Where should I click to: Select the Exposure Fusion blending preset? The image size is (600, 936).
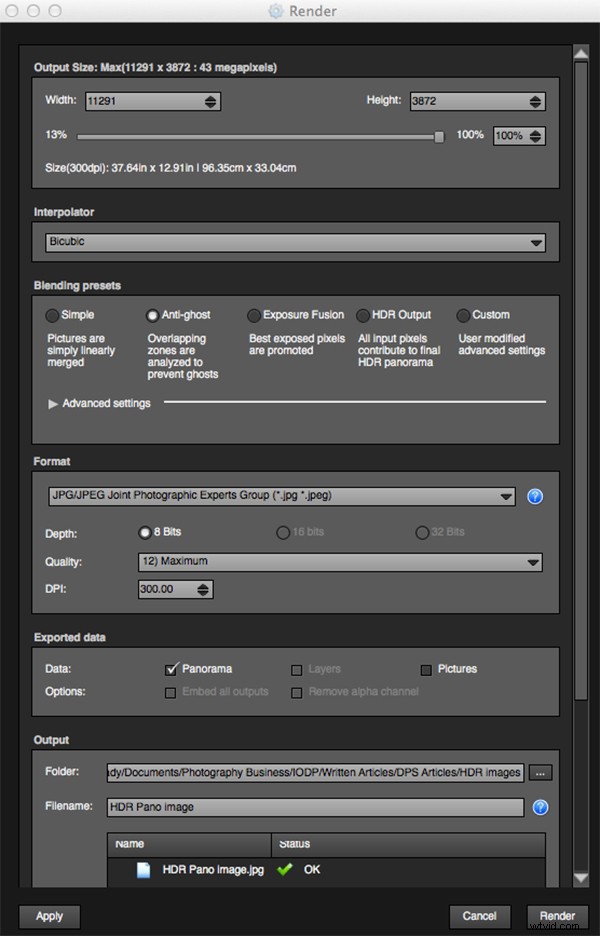click(254, 315)
